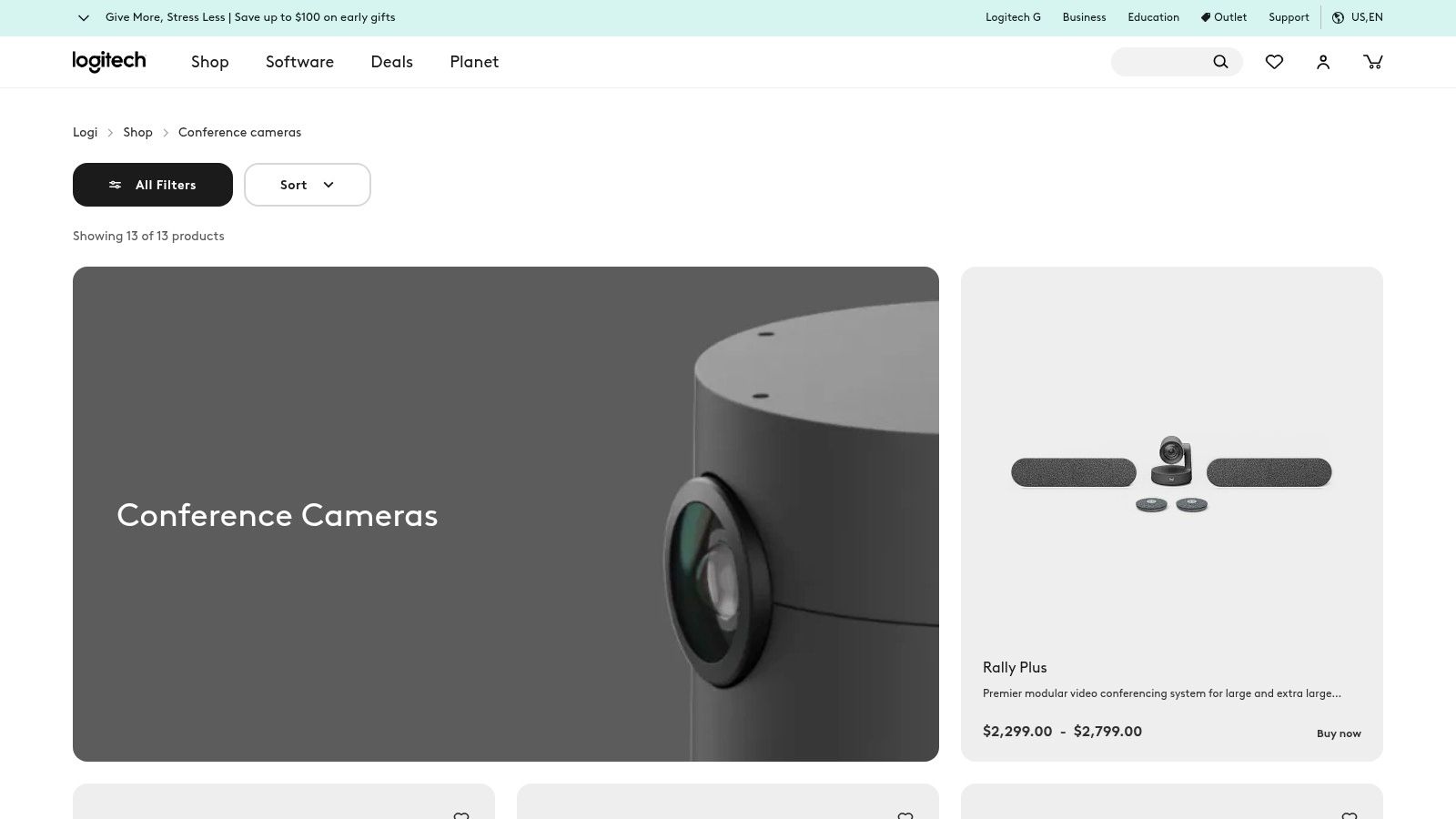Open the Planet menu
Viewport: 1456px width, 819px height.
(474, 62)
